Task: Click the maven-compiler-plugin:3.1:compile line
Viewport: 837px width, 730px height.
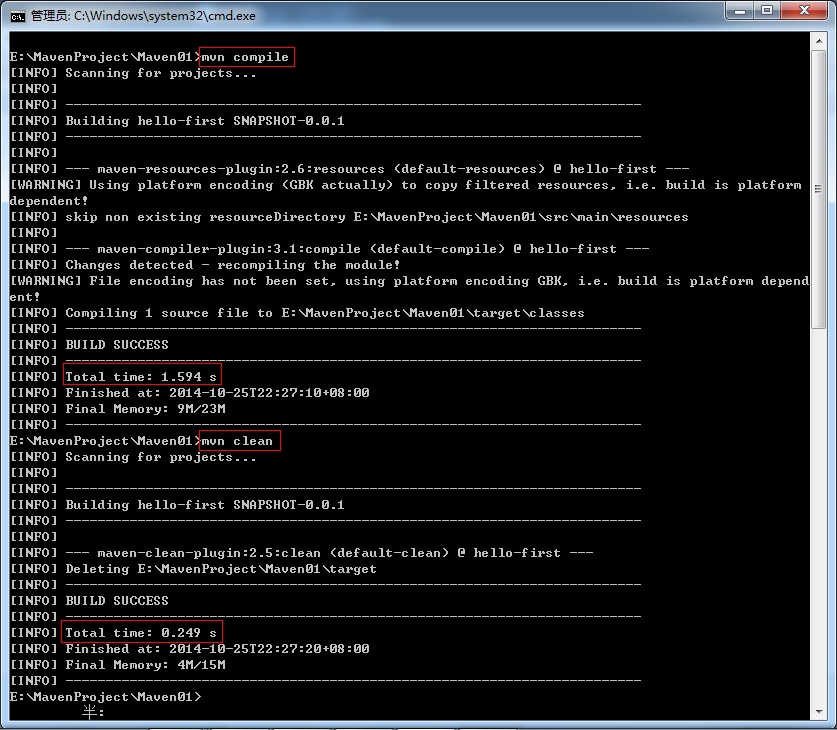Action: [330, 249]
